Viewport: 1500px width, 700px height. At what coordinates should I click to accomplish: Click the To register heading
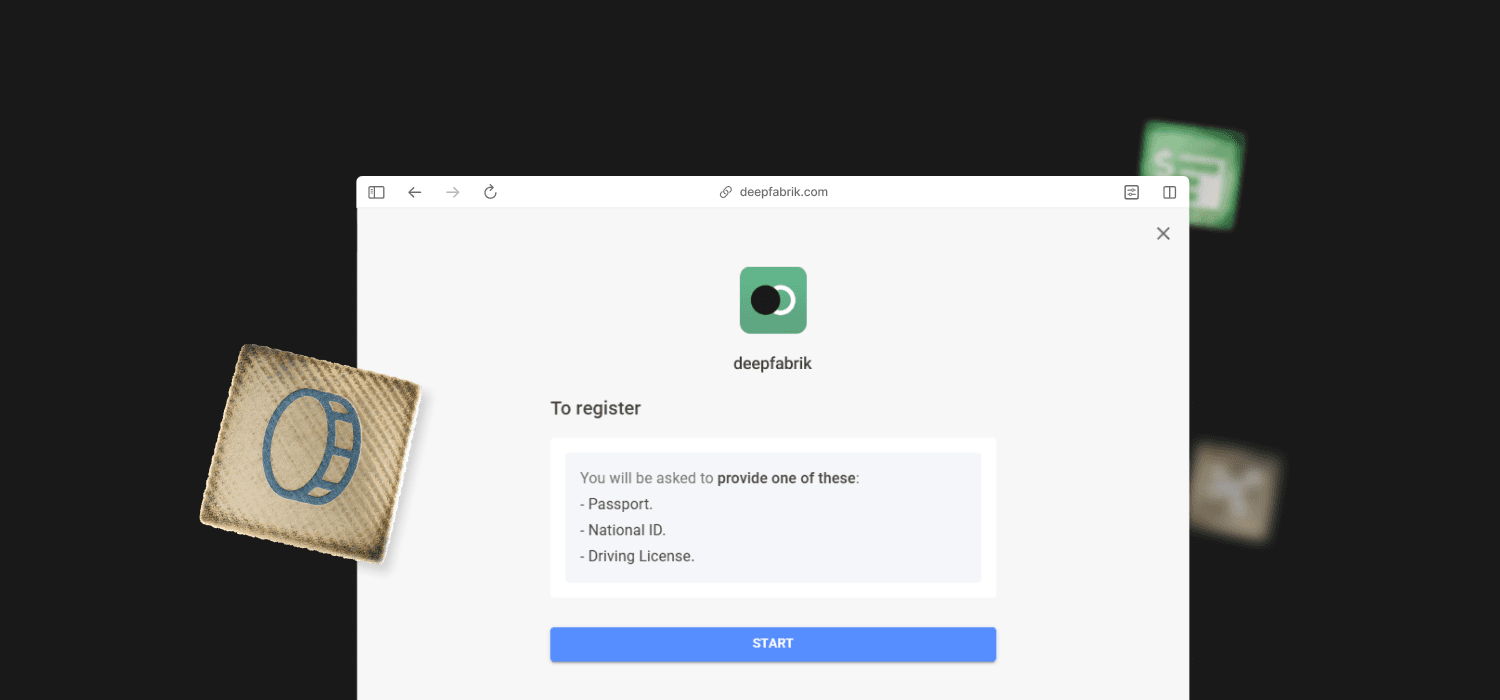(595, 408)
